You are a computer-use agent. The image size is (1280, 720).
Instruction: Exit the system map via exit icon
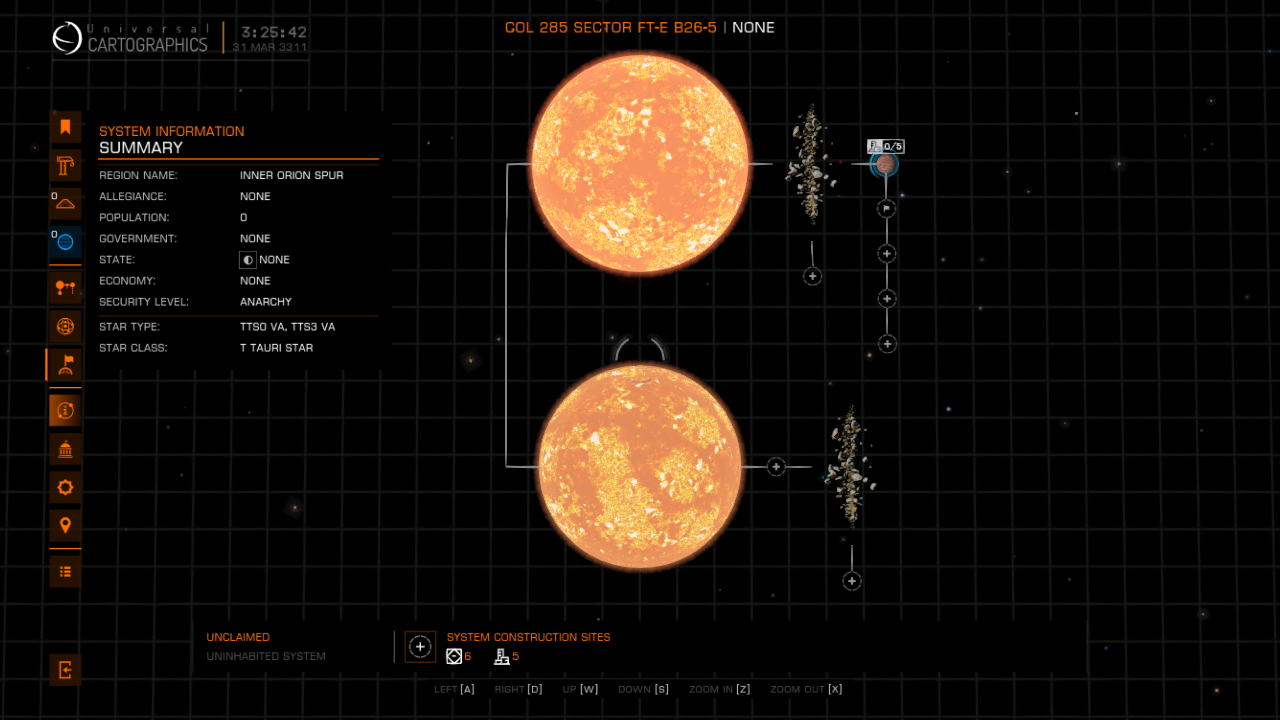[x=65, y=670]
